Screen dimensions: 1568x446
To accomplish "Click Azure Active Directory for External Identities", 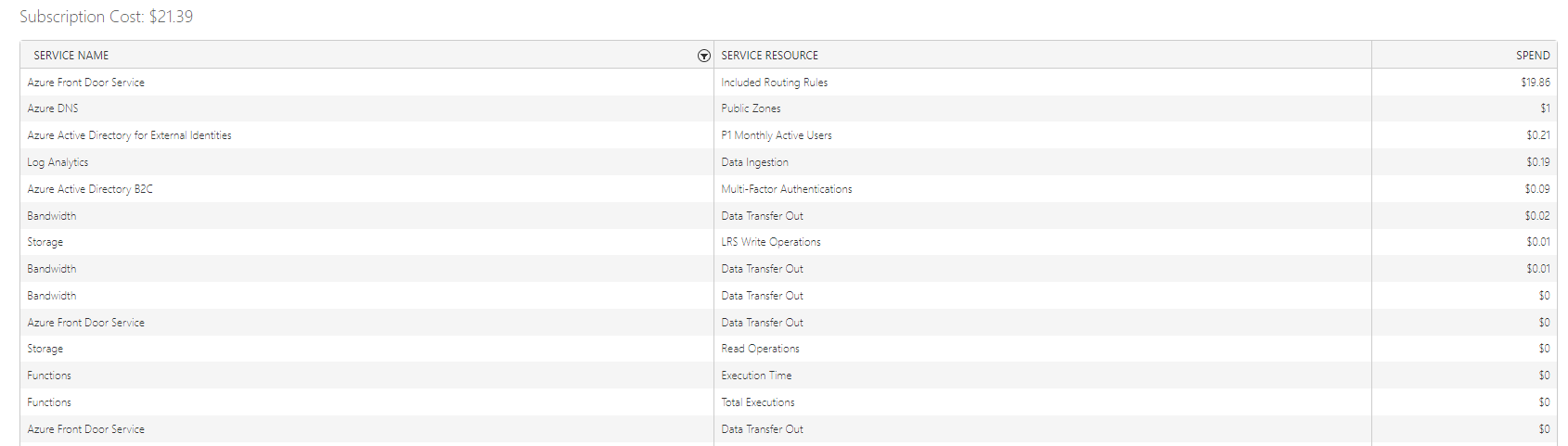I will [x=130, y=135].
